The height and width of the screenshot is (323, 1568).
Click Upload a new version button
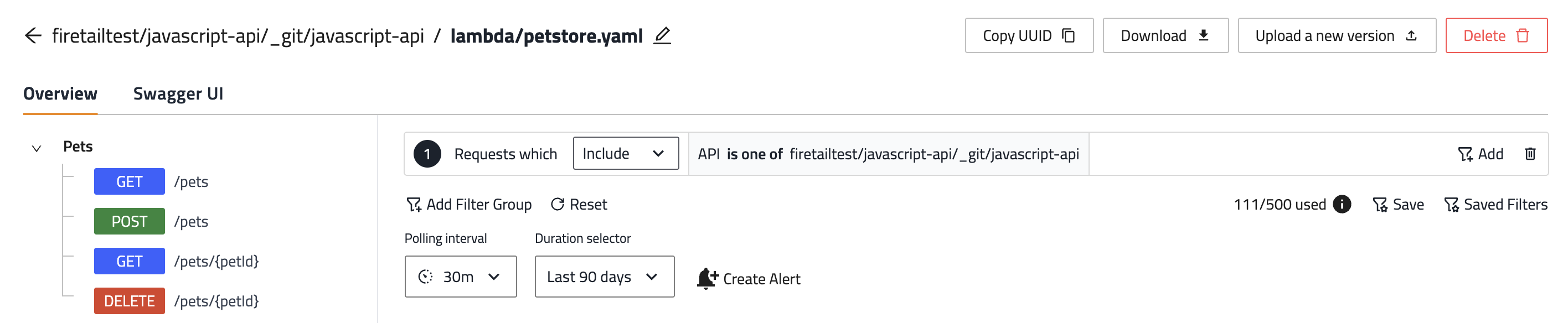tap(1336, 36)
